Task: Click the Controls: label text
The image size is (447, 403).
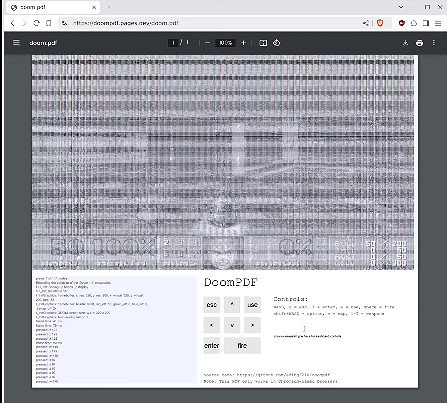Action: tap(290, 299)
